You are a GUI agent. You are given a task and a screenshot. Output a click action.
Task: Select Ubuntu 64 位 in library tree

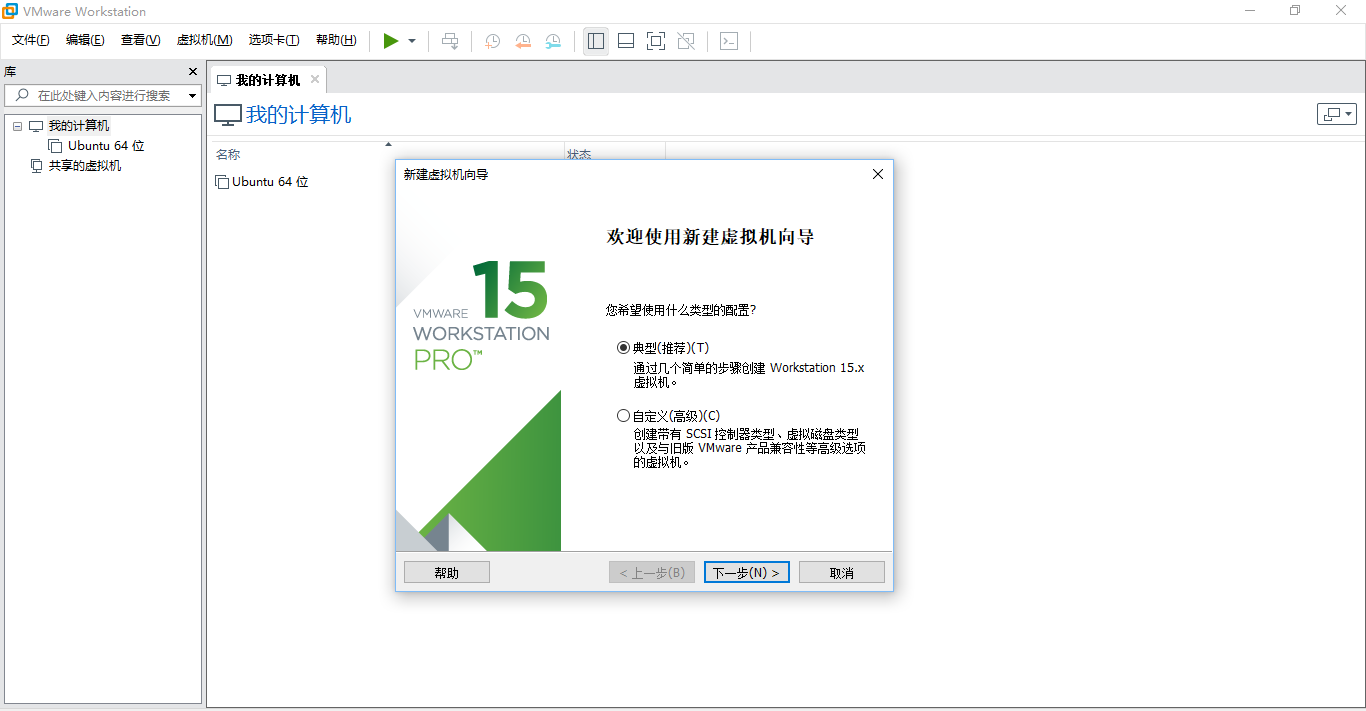[x=106, y=146]
